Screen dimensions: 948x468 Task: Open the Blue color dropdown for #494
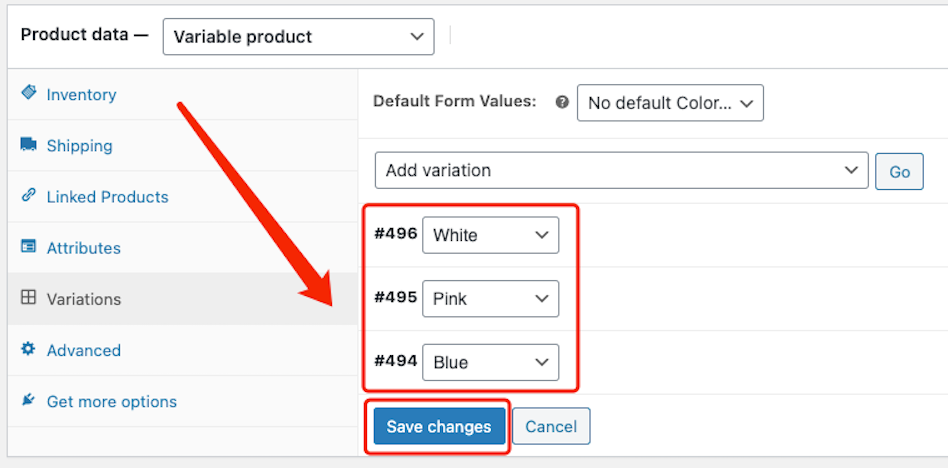click(490, 362)
